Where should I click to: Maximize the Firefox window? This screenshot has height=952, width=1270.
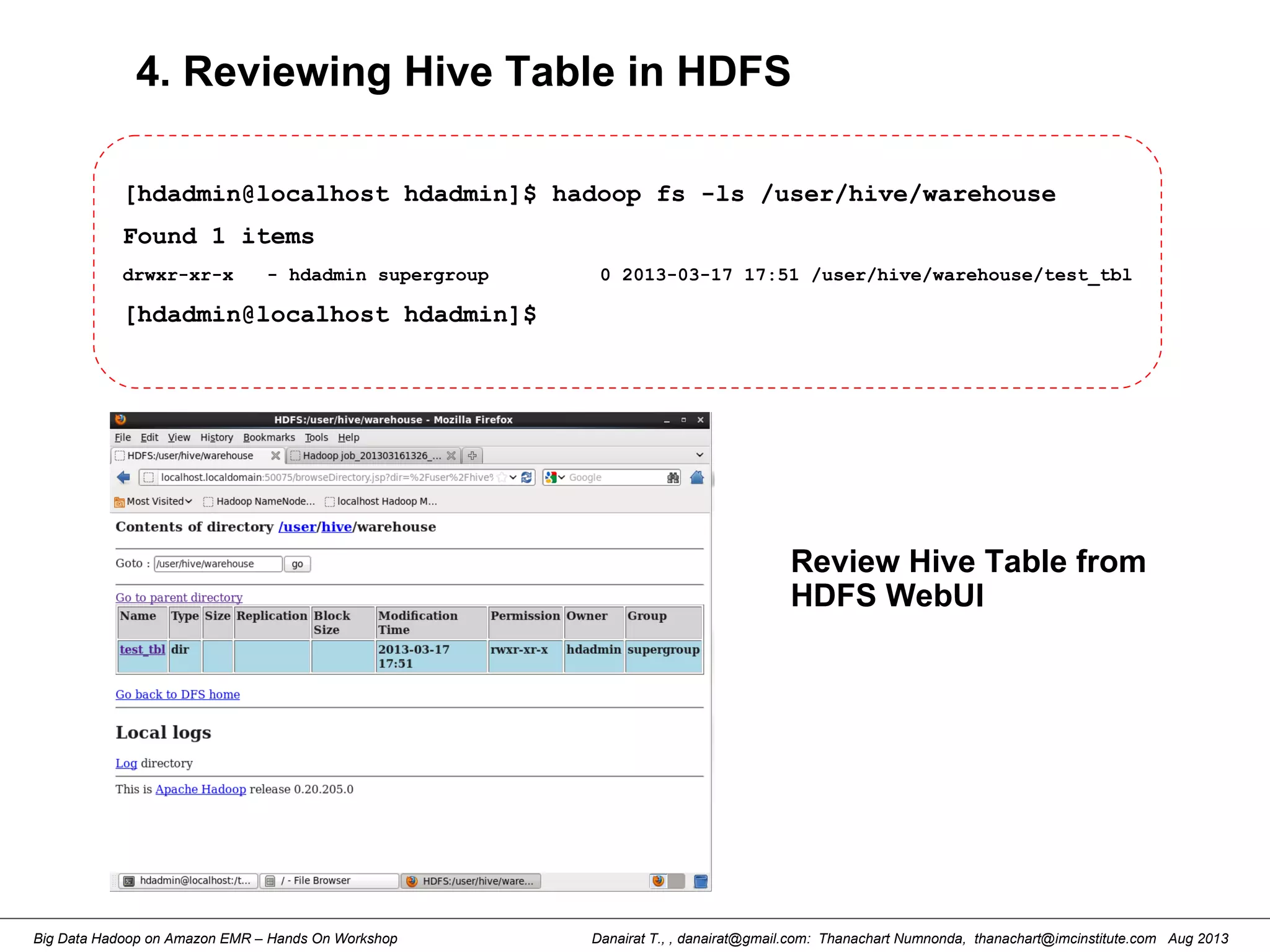coord(683,420)
